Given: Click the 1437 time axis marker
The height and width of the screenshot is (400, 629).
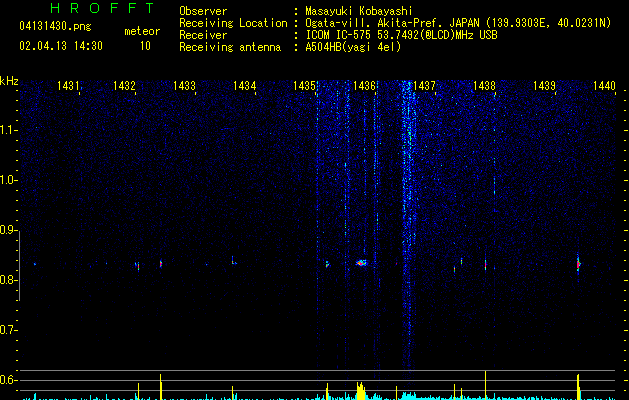Looking at the screenshot, I should coord(424,86).
